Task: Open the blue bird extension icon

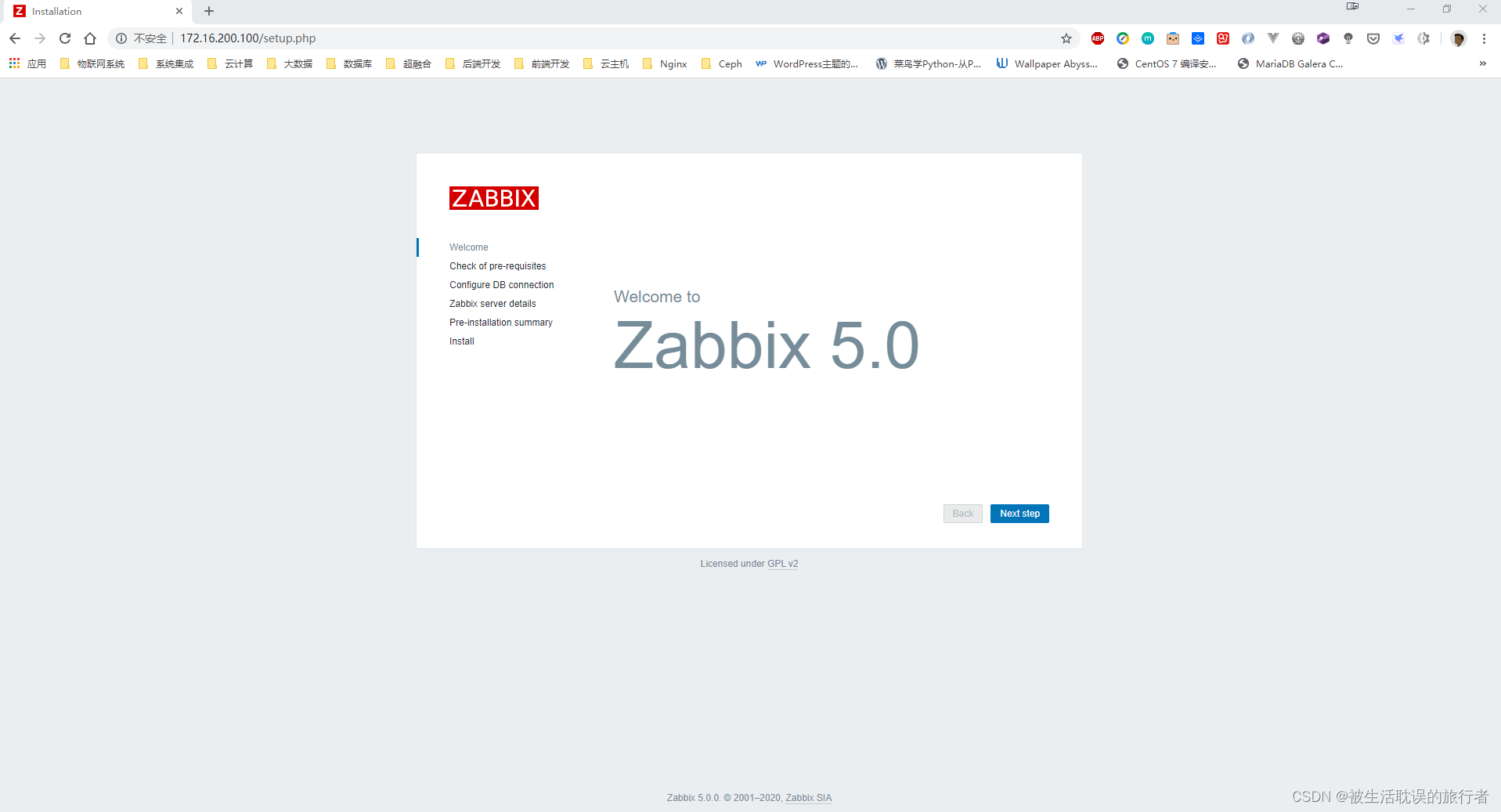Action: (1398, 38)
